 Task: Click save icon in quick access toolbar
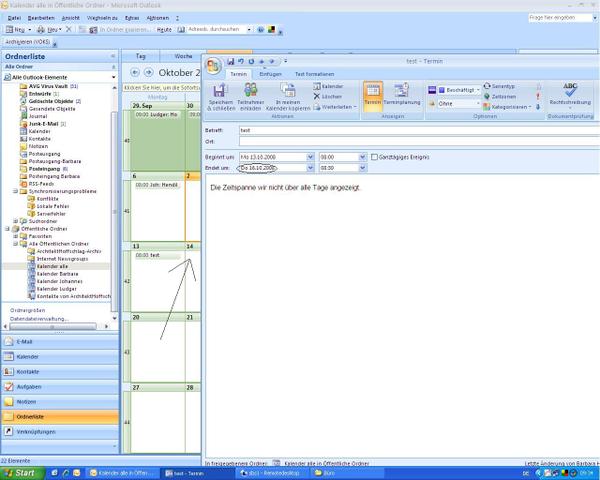(x=230, y=61)
